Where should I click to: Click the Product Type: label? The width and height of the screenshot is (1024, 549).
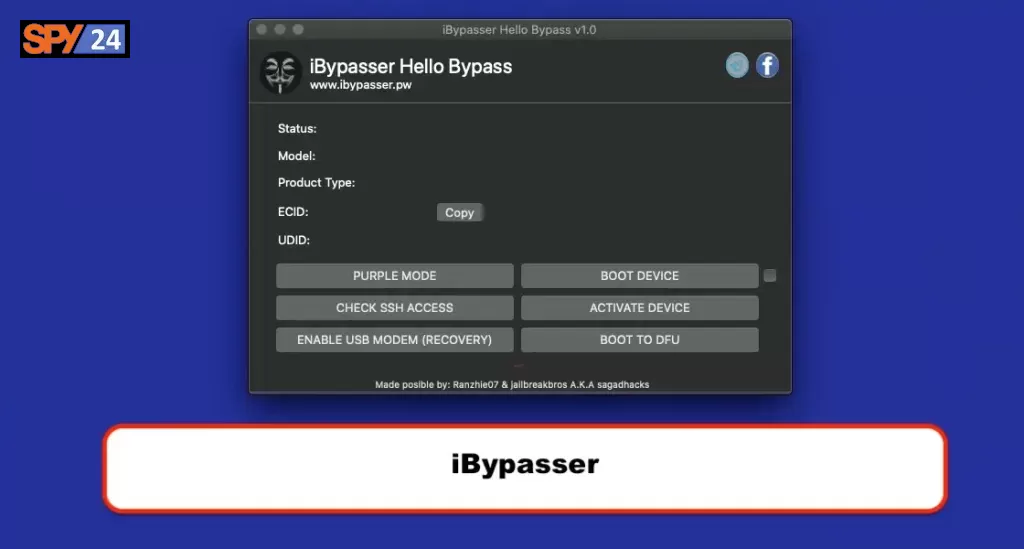316,183
